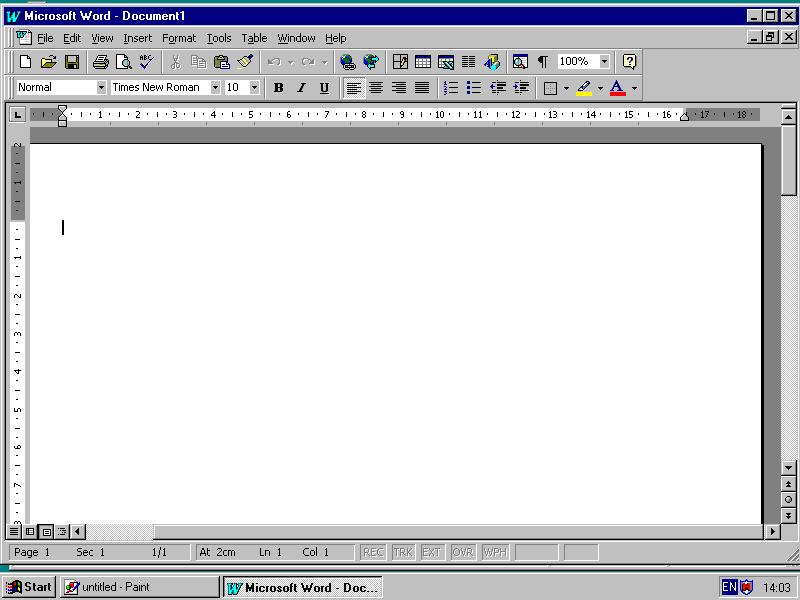Apply an outside border with the Borders icon

point(551,88)
